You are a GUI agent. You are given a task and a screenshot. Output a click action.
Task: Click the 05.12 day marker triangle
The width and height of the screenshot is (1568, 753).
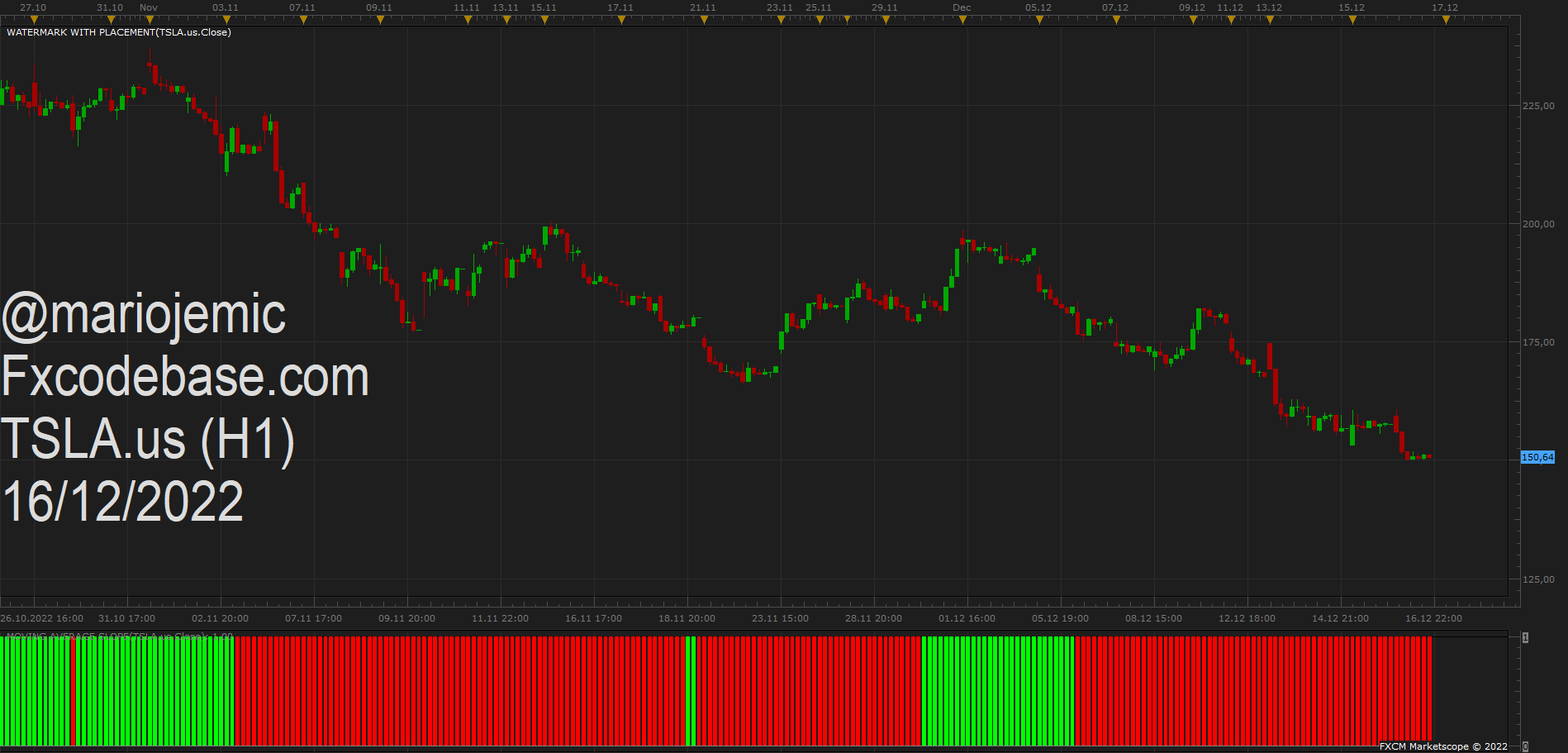(1039, 20)
